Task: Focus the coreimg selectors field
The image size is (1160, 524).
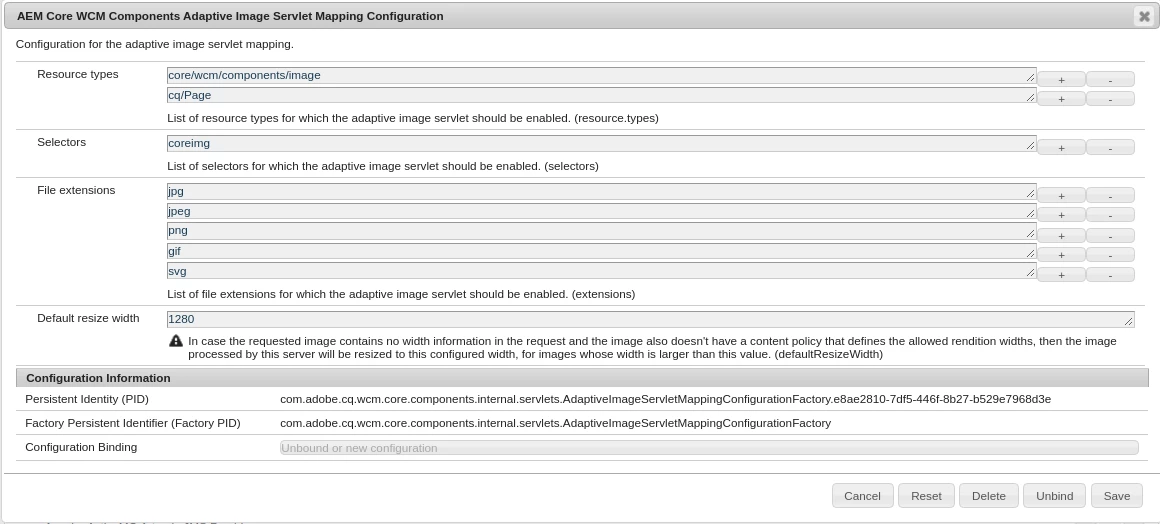Action: tap(601, 144)
